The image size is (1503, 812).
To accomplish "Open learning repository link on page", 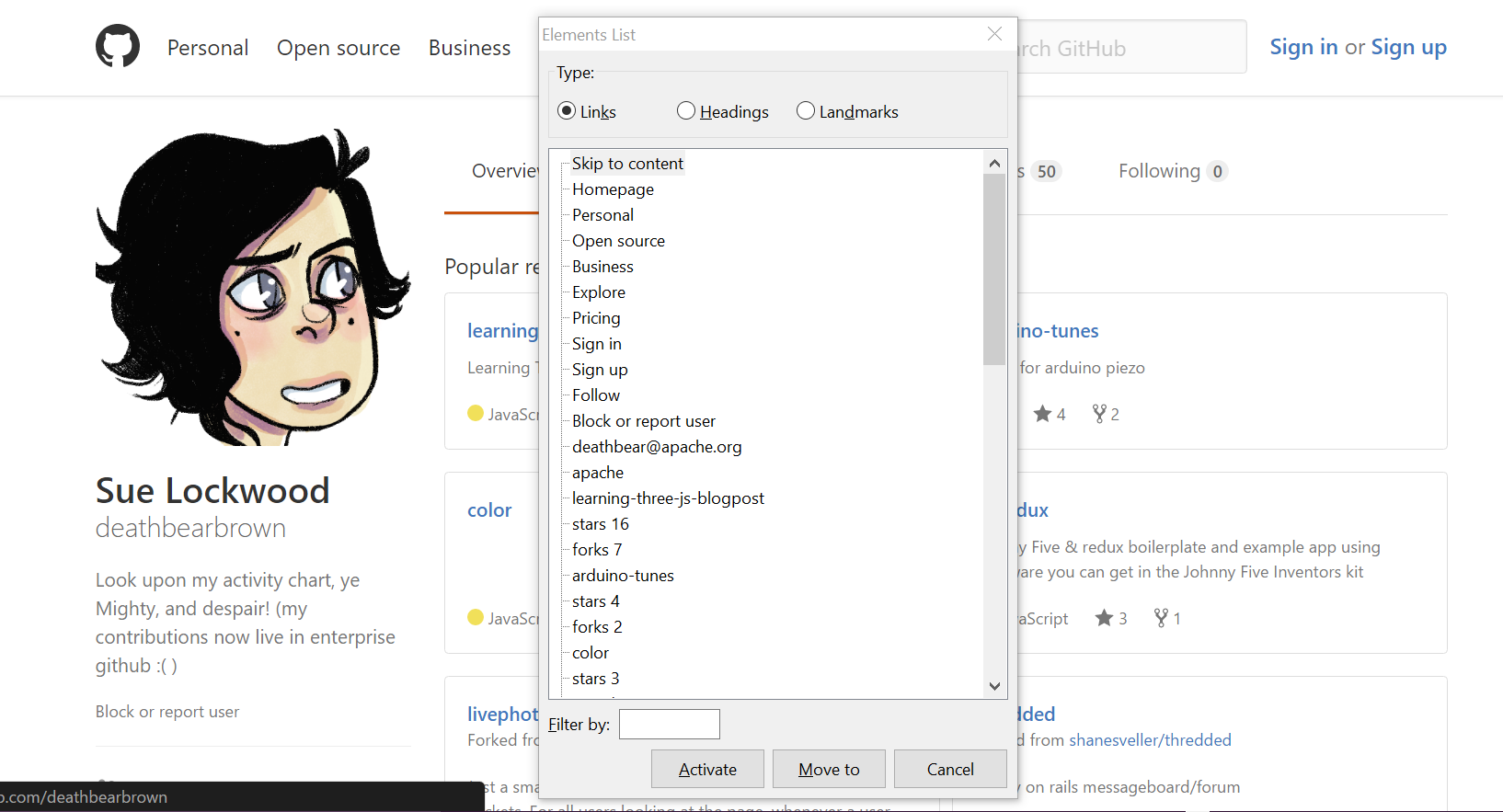I will point(503,331).
